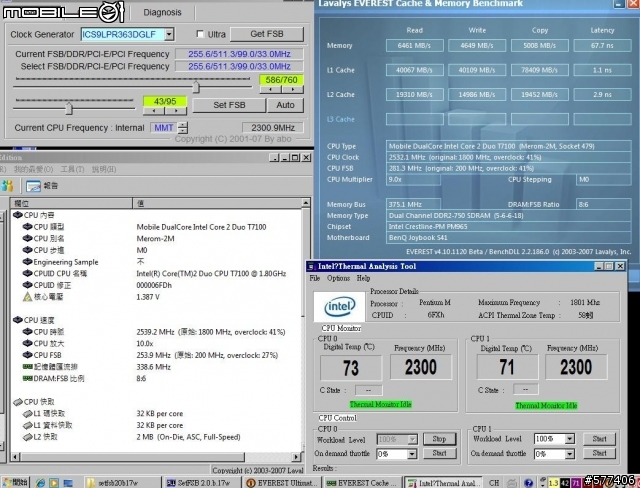The image size is (640, 488).
Task: Click the L1 Cache Copy 78409 MB/s cell
Action: tap(540, 70)
